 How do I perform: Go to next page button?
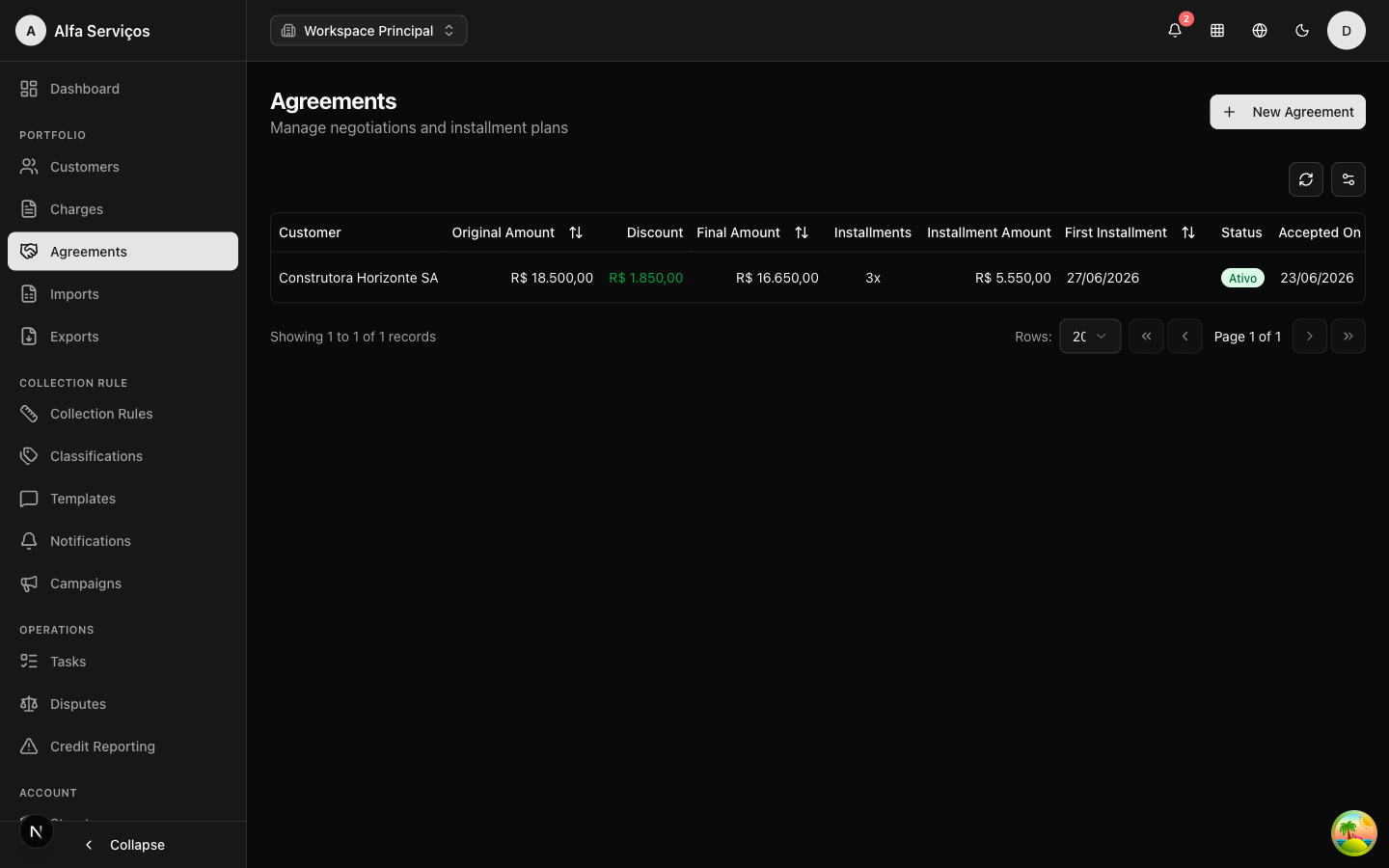(1310, 337)
